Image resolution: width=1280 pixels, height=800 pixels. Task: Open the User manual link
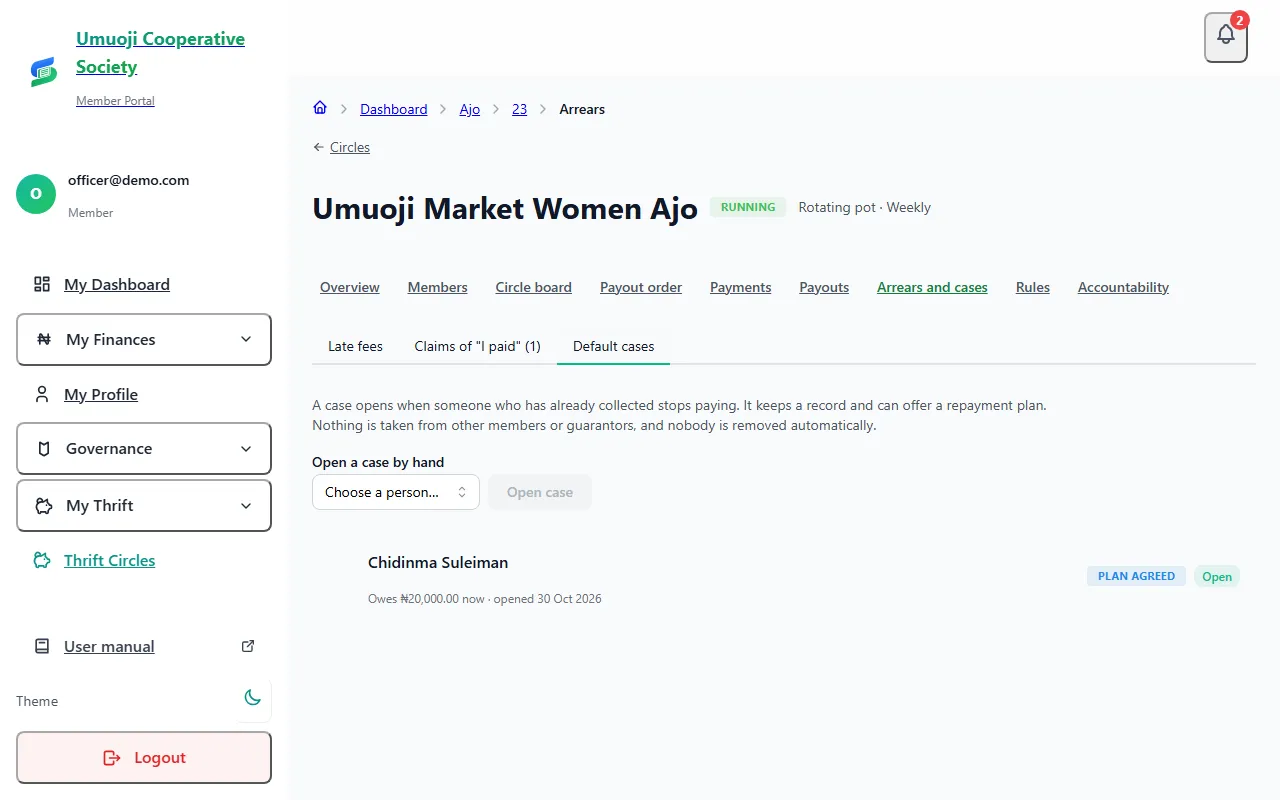(109, 646)
